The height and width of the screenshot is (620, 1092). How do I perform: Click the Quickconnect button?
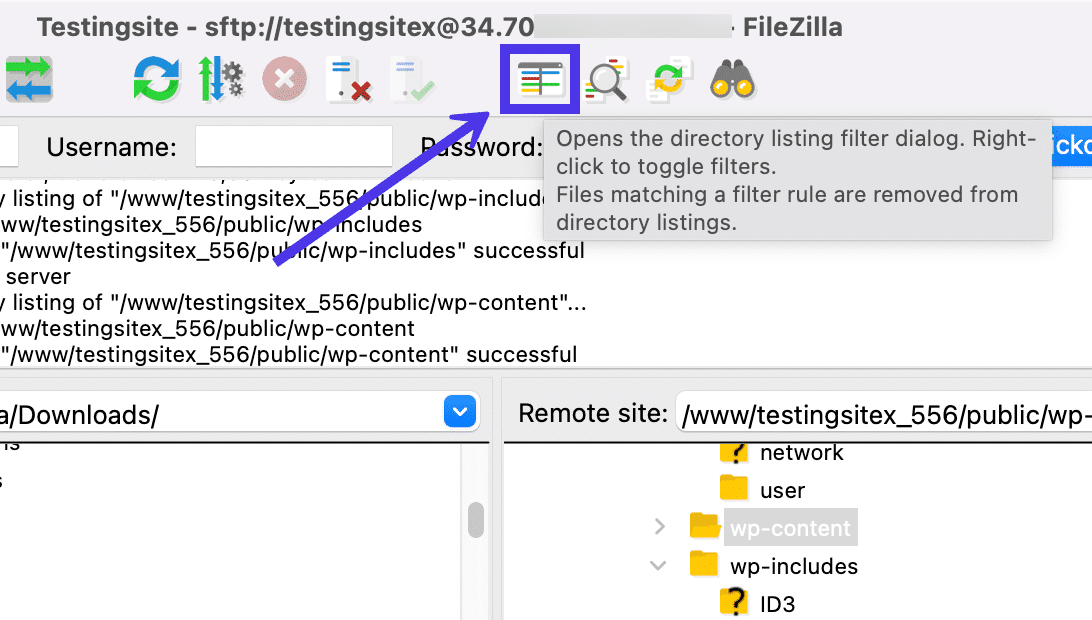pos(1075,146)
